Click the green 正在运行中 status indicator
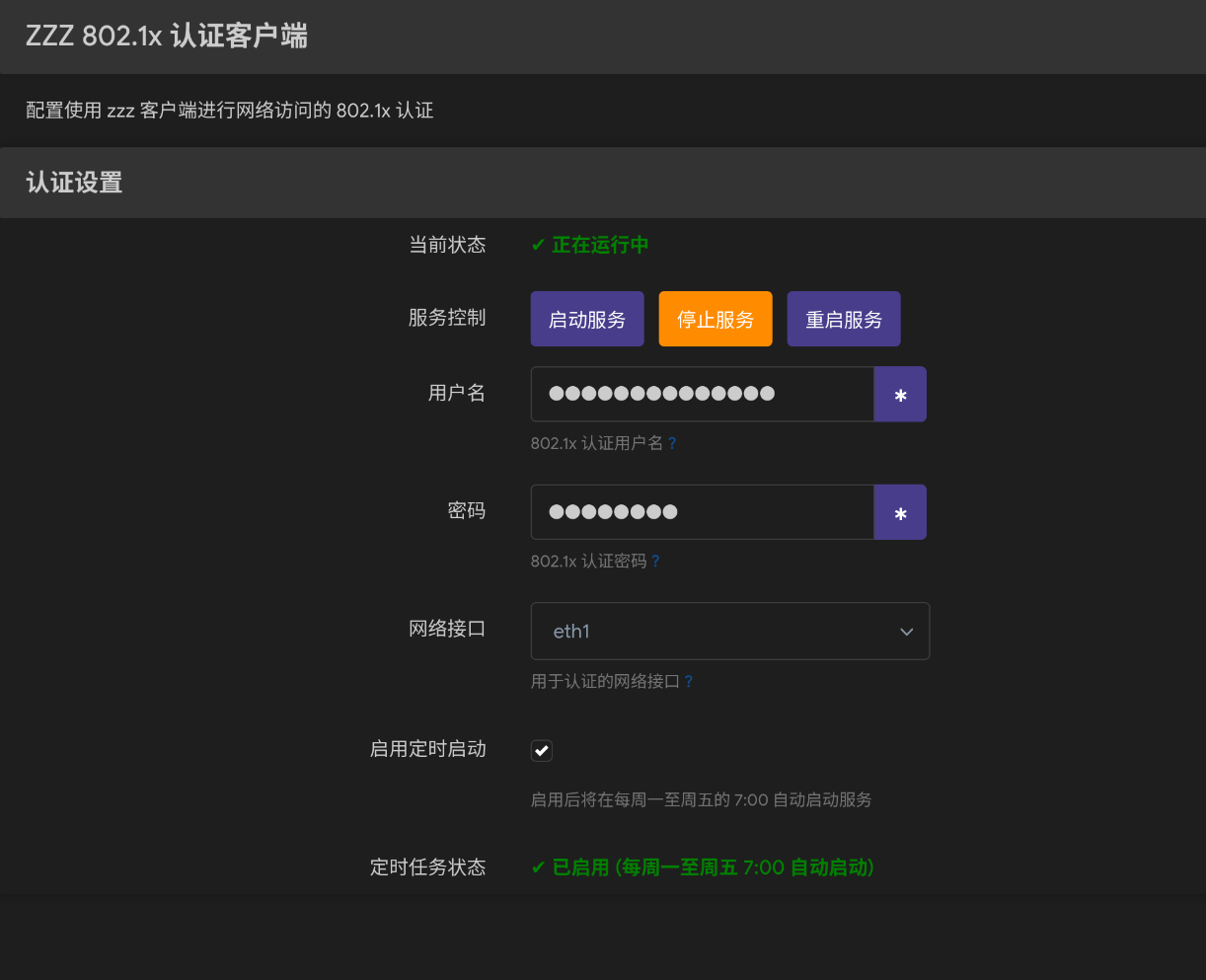Image resolution: width=1206 pixels, height=980 pixels. [x=590, y=245]
